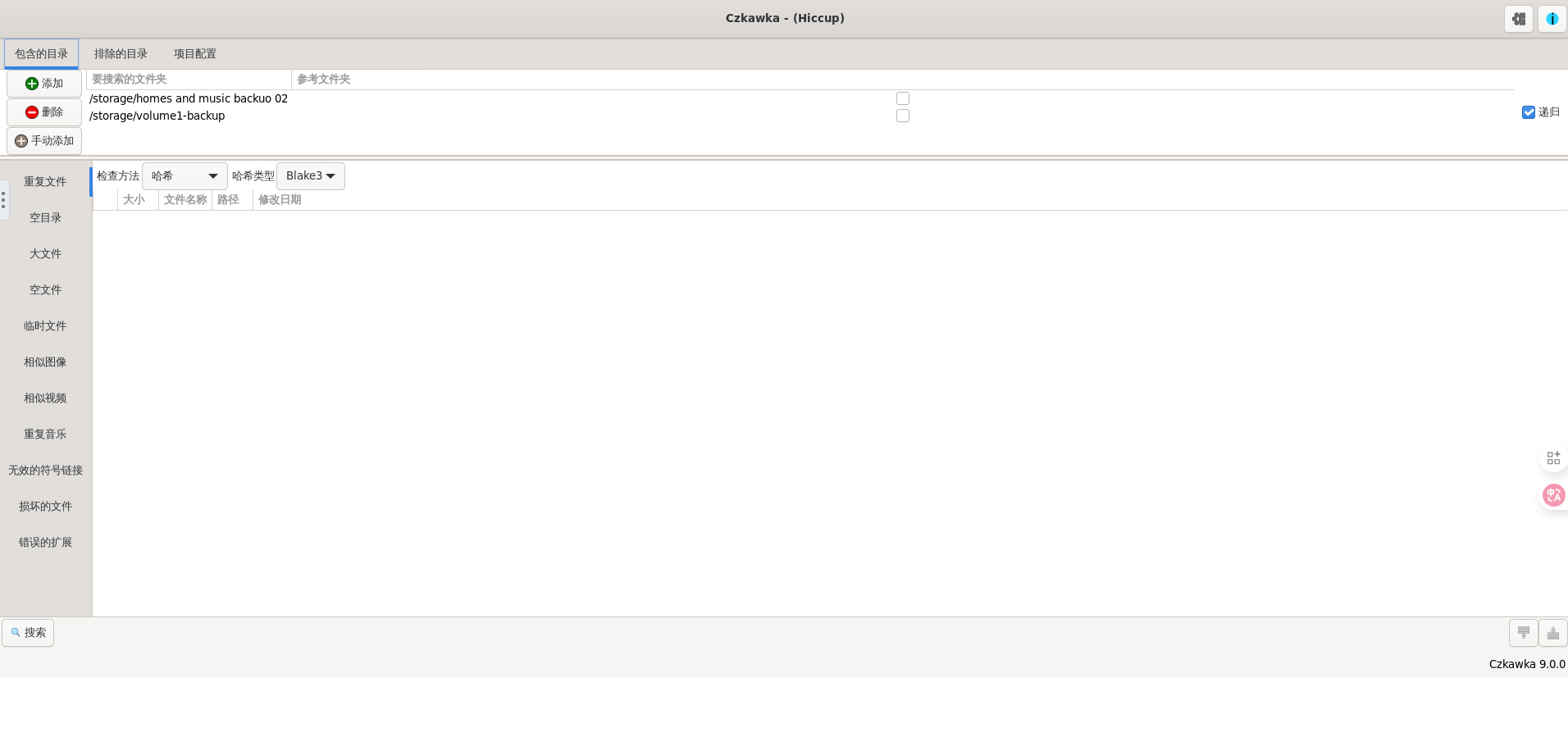This screenshot has width=1568, height=755.
Task: Select the 临时文件 tool in sidebar
Action: [45, 326]
